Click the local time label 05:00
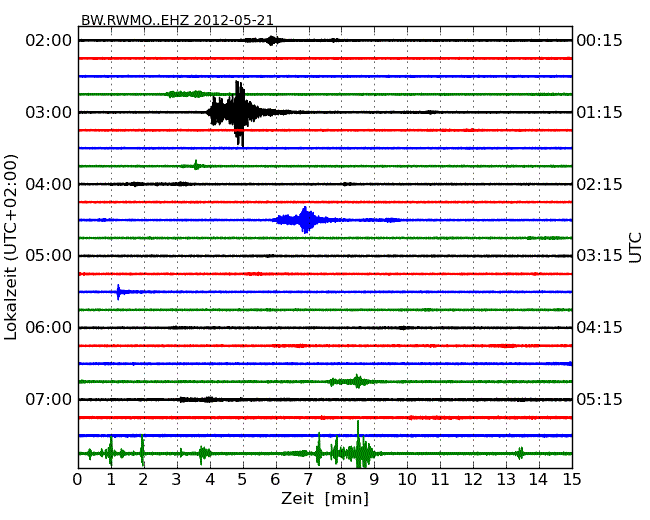 coord(49,256)
